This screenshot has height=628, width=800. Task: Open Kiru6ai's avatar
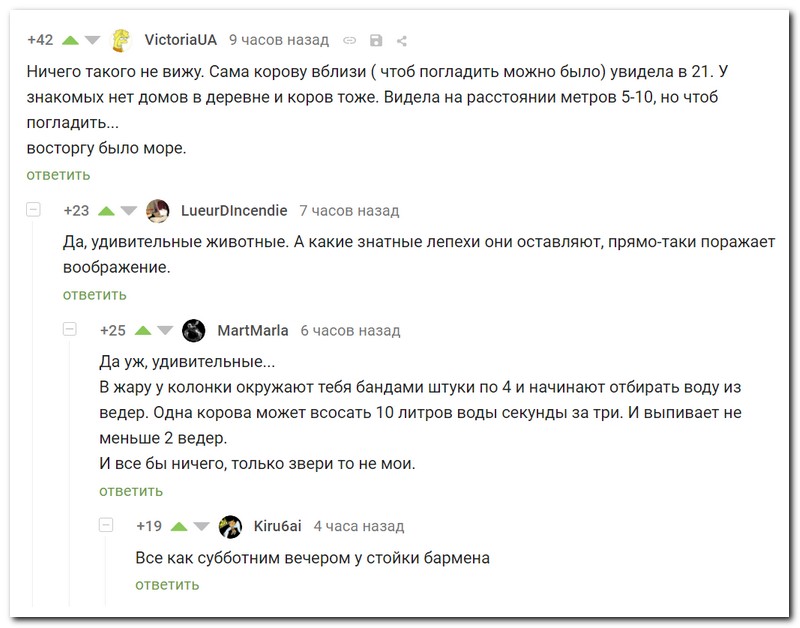pos(231,526)
